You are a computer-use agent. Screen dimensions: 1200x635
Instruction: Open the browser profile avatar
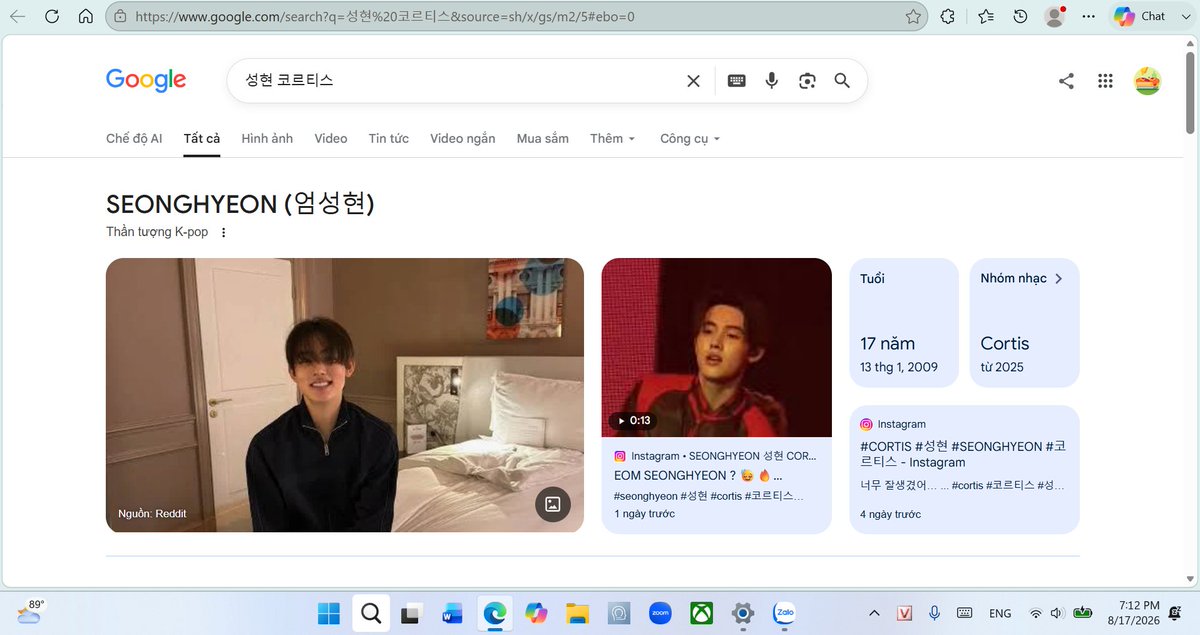[x=1054, y=16]
